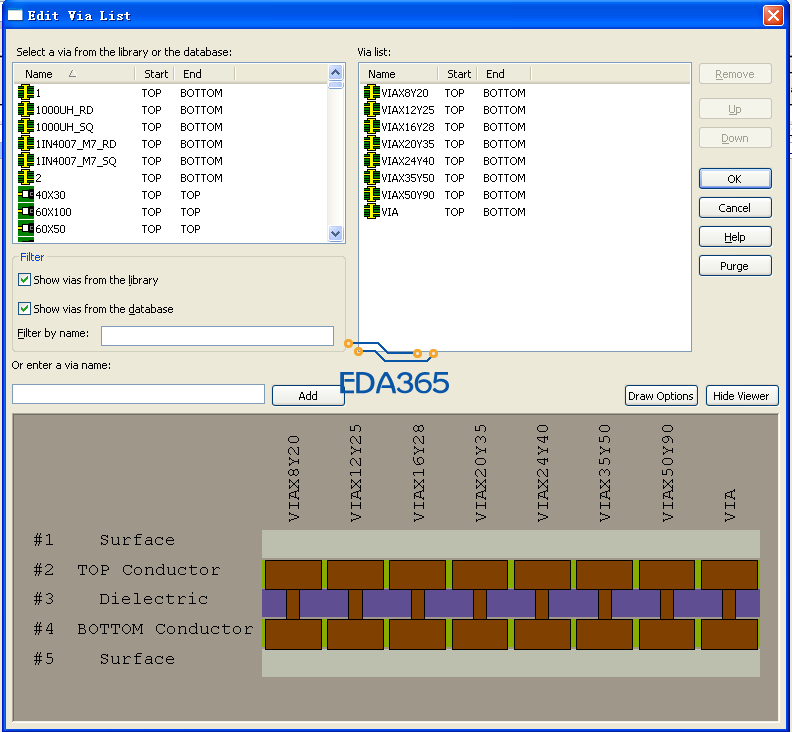Click the Start column header in via list
This screenshot has width=792, height=732.
[459, 74]
